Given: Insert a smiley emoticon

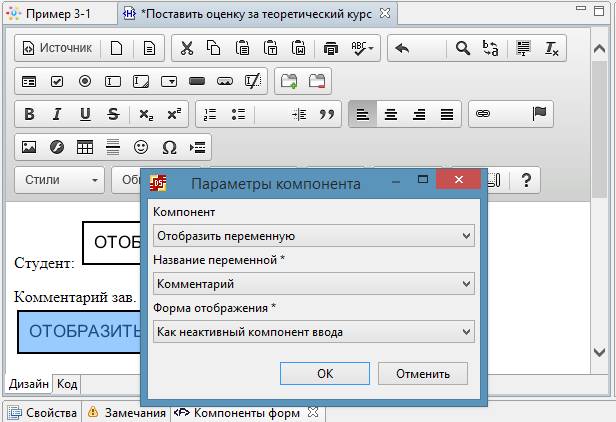Looking at the screenshot, I should coord(141,147).
